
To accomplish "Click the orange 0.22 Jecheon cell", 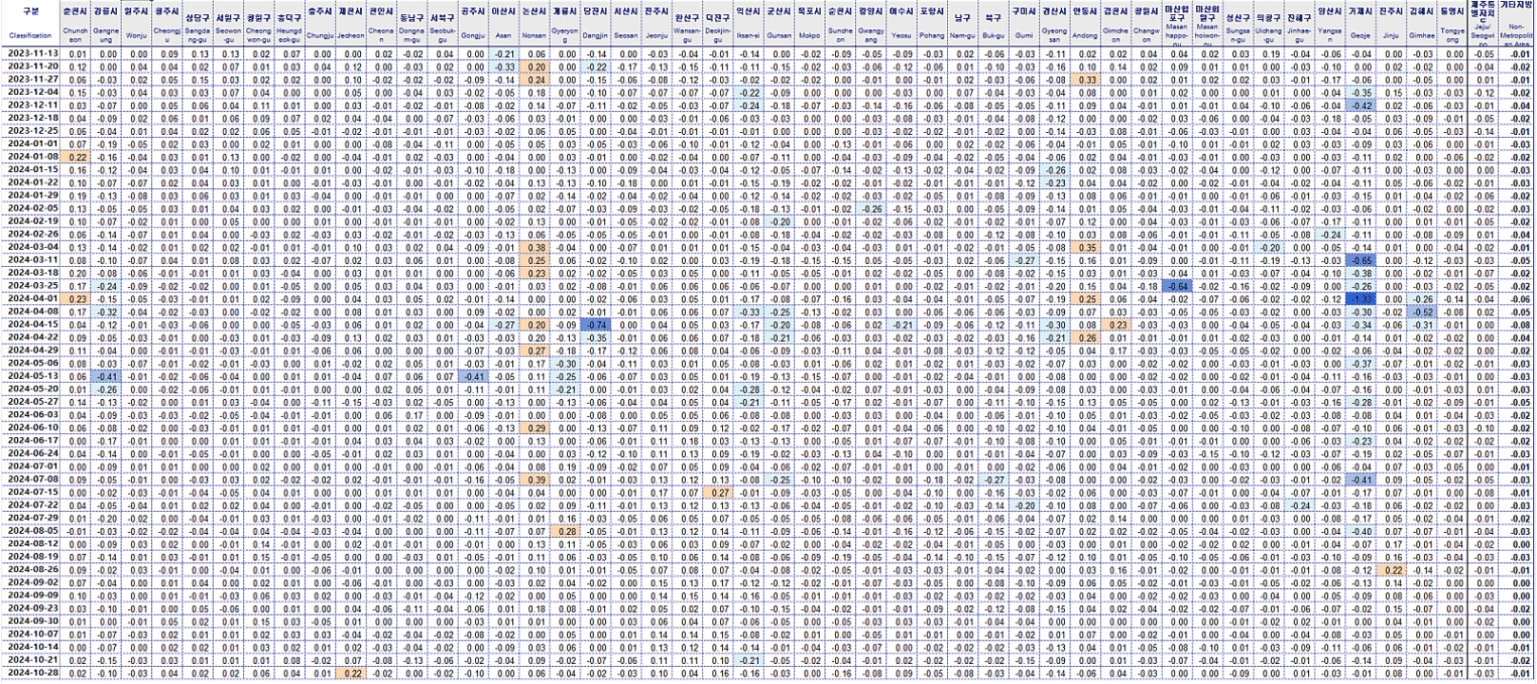I will [351, 674].
